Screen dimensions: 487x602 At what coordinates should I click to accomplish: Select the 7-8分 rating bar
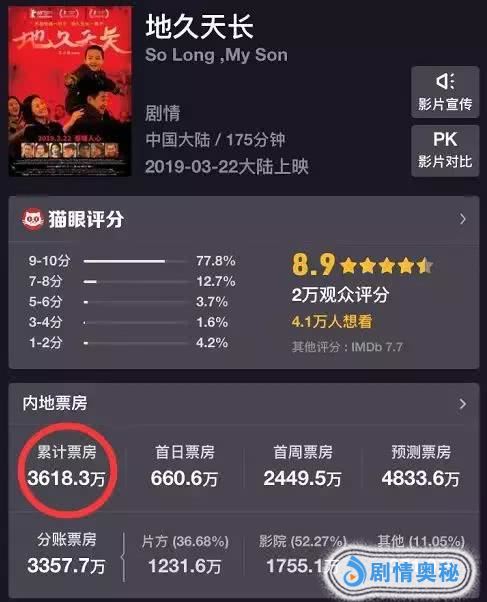click(x=135, y=282)
